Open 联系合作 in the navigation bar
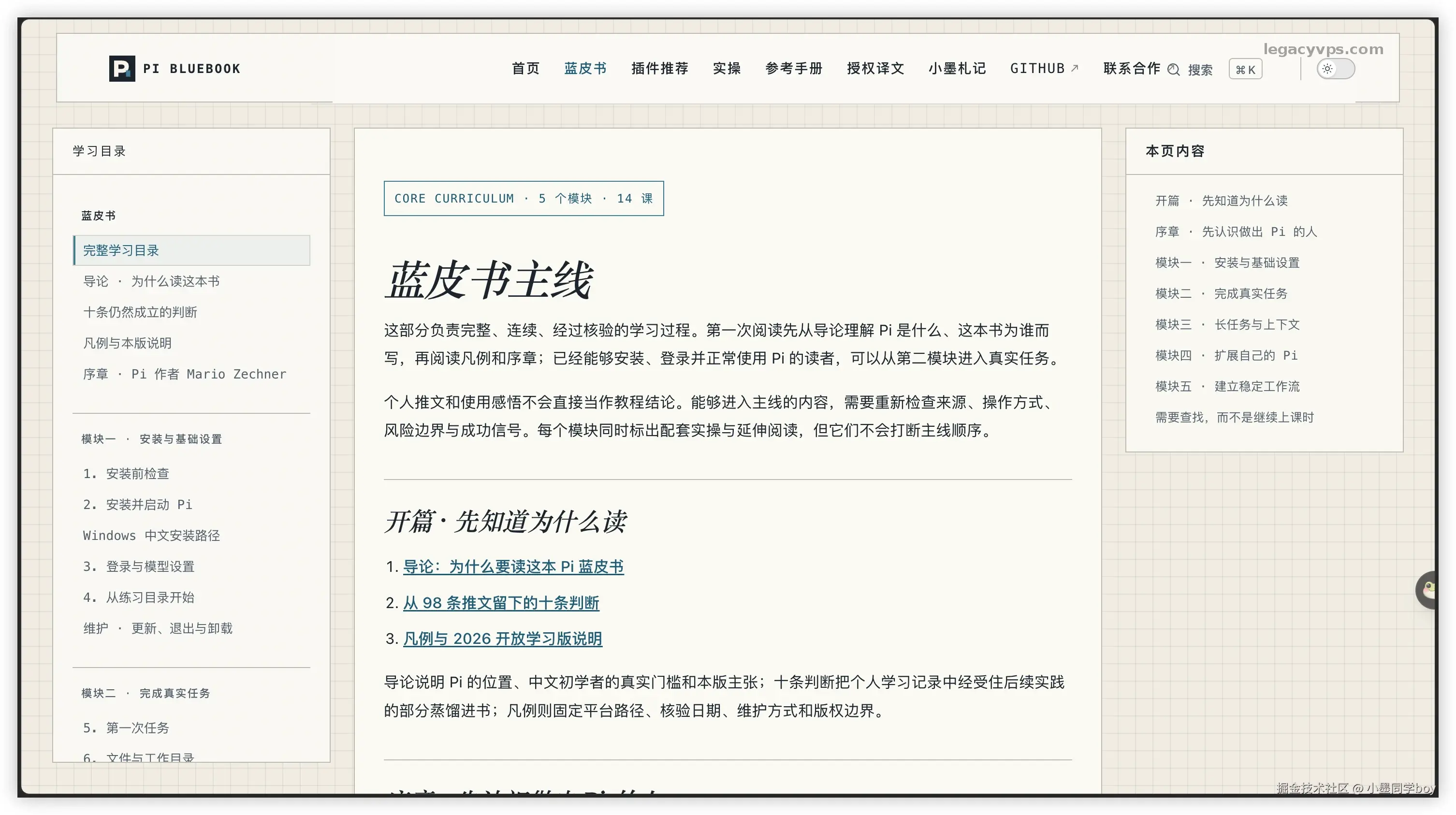The width and height of the screenshot is (1456, 815). pos(1132,68)
